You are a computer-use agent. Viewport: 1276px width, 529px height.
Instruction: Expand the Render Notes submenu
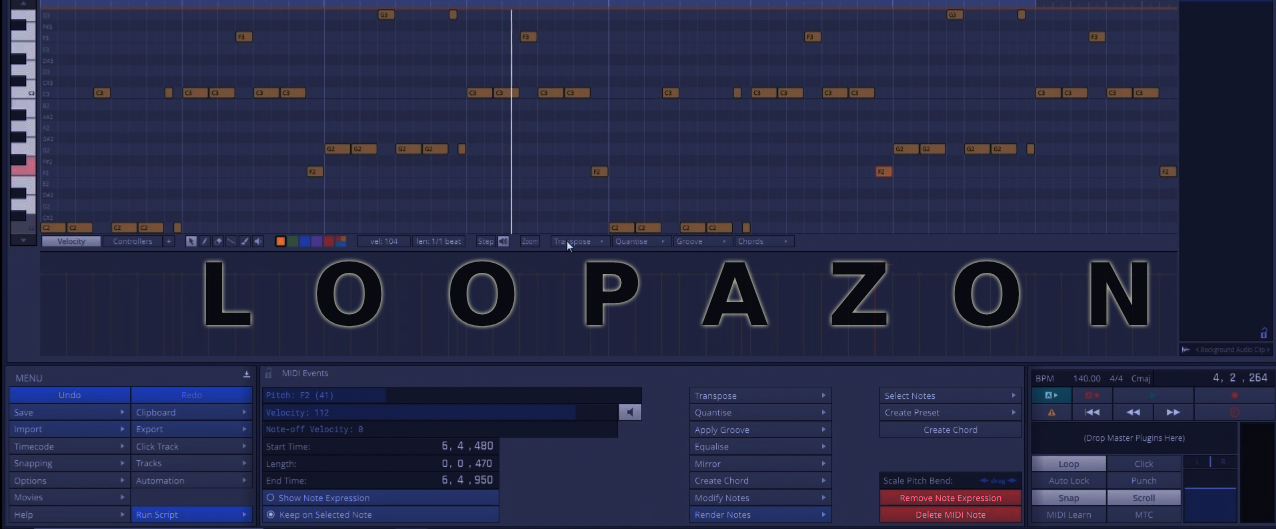coord(760,515)
